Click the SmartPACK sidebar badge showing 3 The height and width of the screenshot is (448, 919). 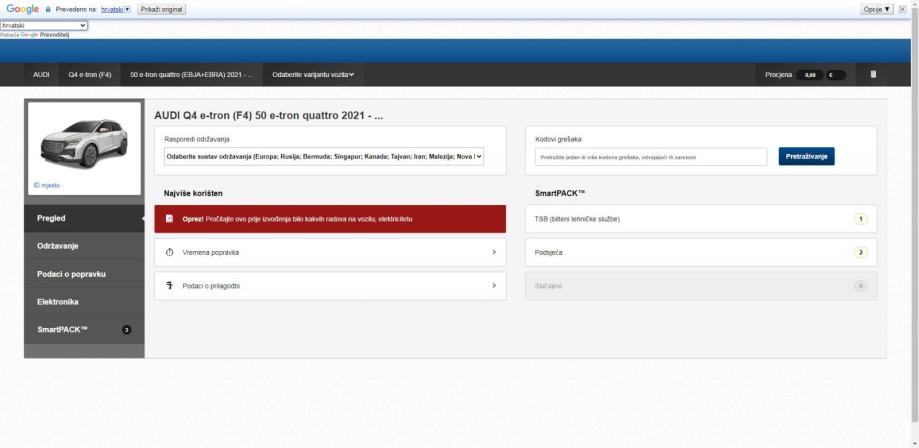(x=127, y=330)
